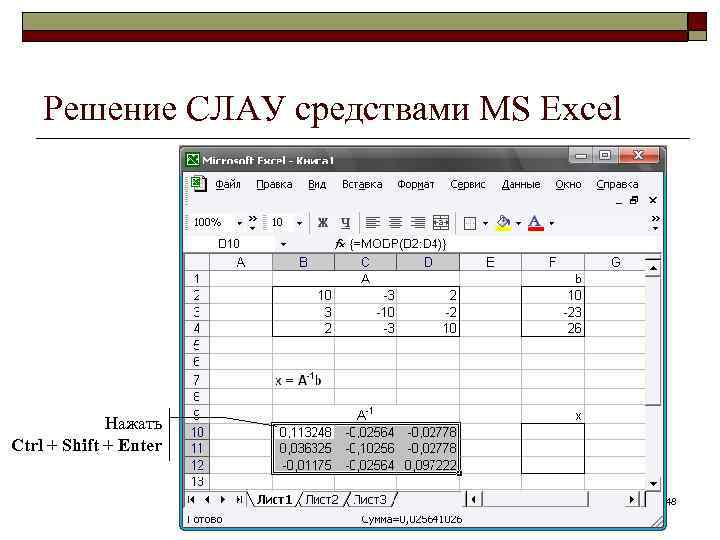Click the horizontal scrollbar left arrow
The width and height of the screenshot is (720, 540).
(x=473, y=499)
